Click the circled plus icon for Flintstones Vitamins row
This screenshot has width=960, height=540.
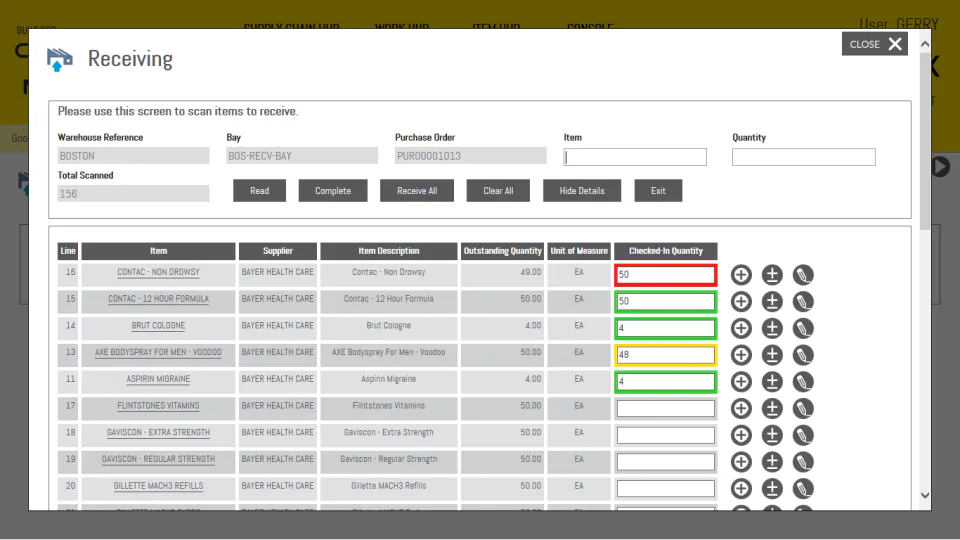click(x=741, y=408)
